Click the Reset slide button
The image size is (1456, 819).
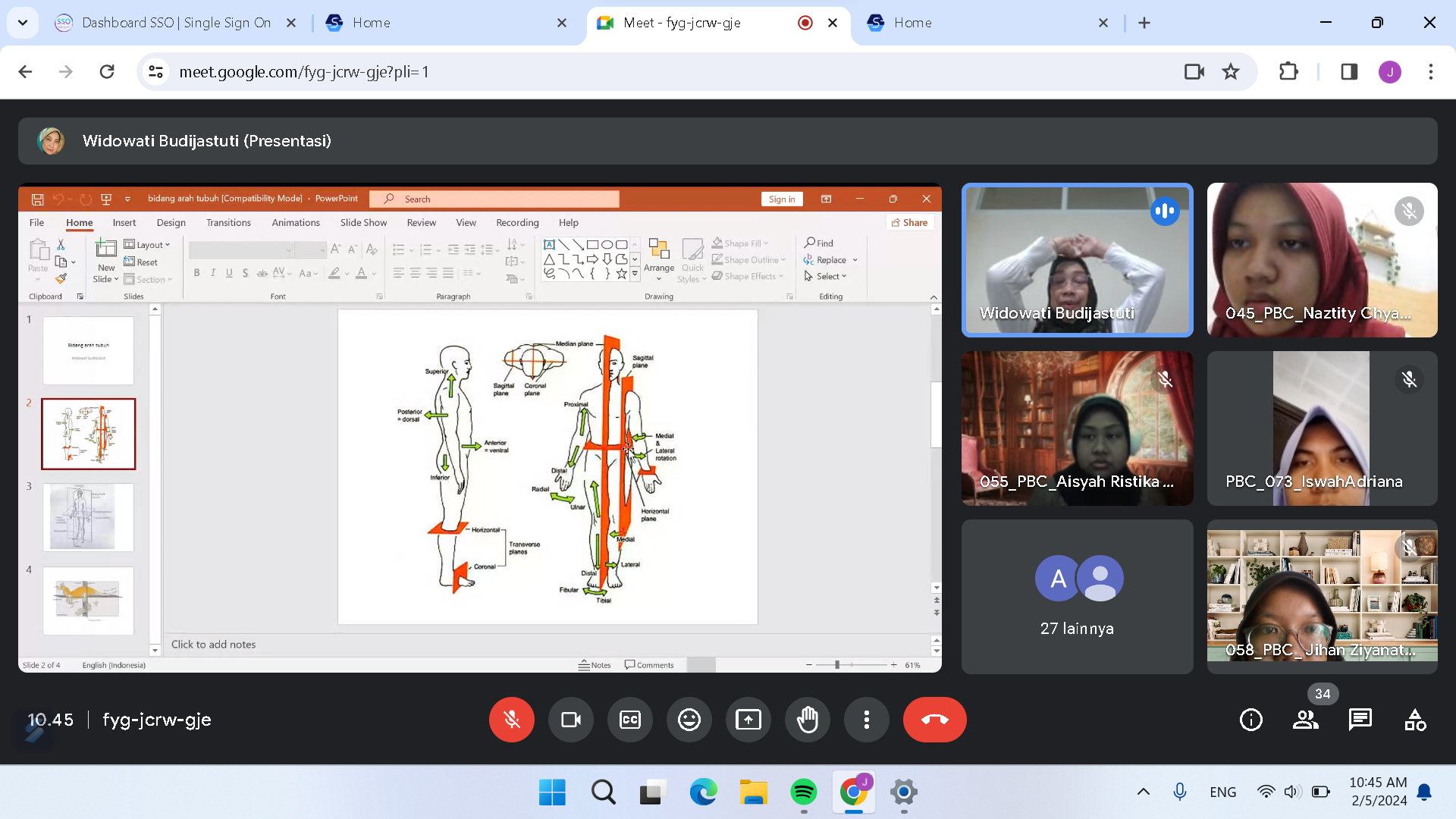141,262
